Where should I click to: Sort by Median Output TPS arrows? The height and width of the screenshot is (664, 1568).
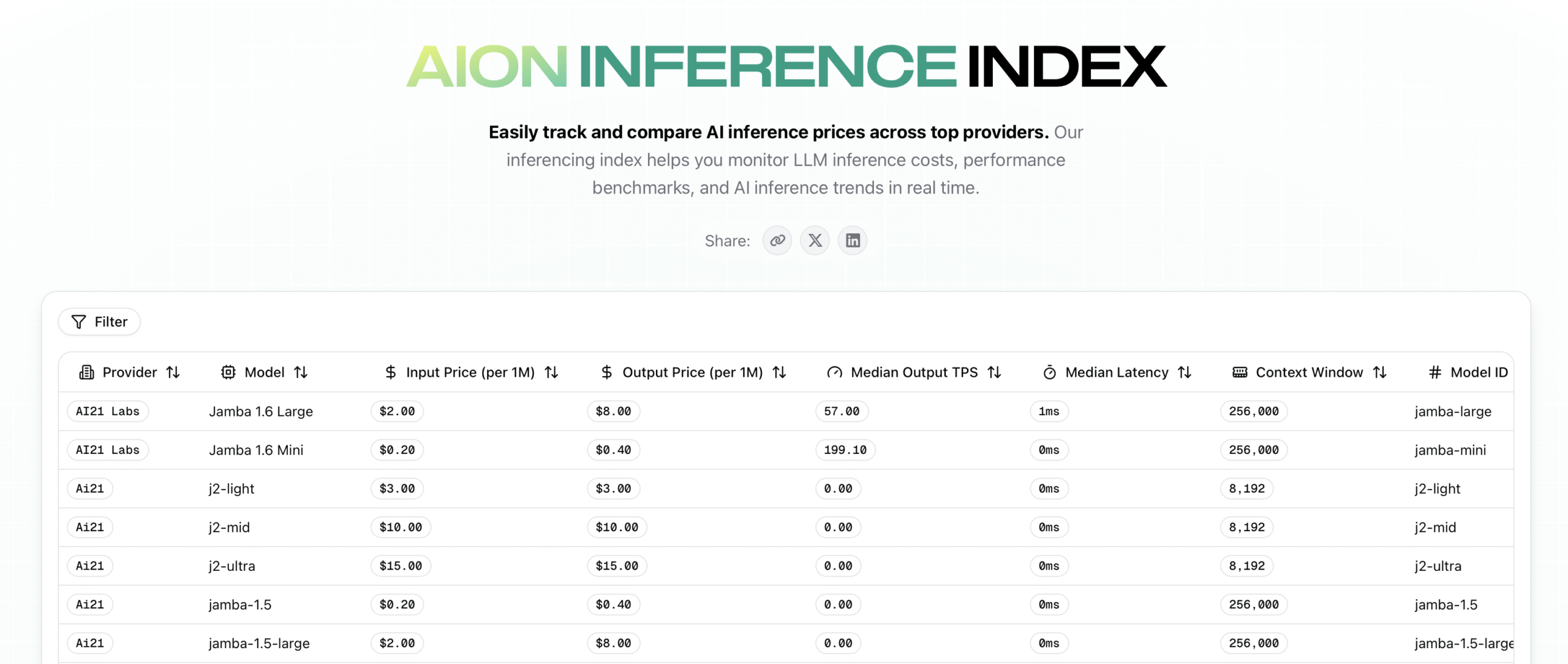994,372
